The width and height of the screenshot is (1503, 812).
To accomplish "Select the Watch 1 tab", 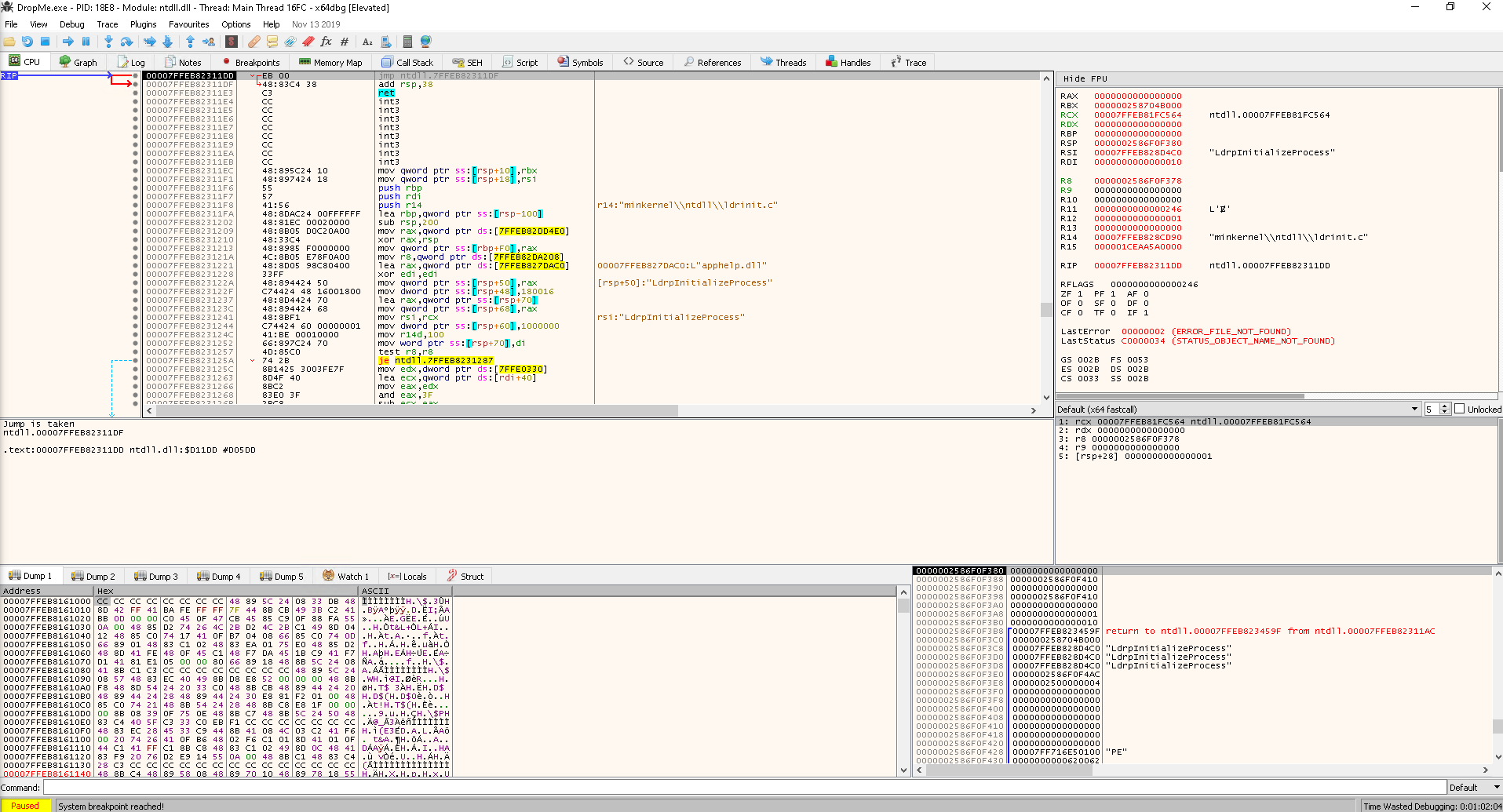I will pyautogui.click(x=345, y=576).
